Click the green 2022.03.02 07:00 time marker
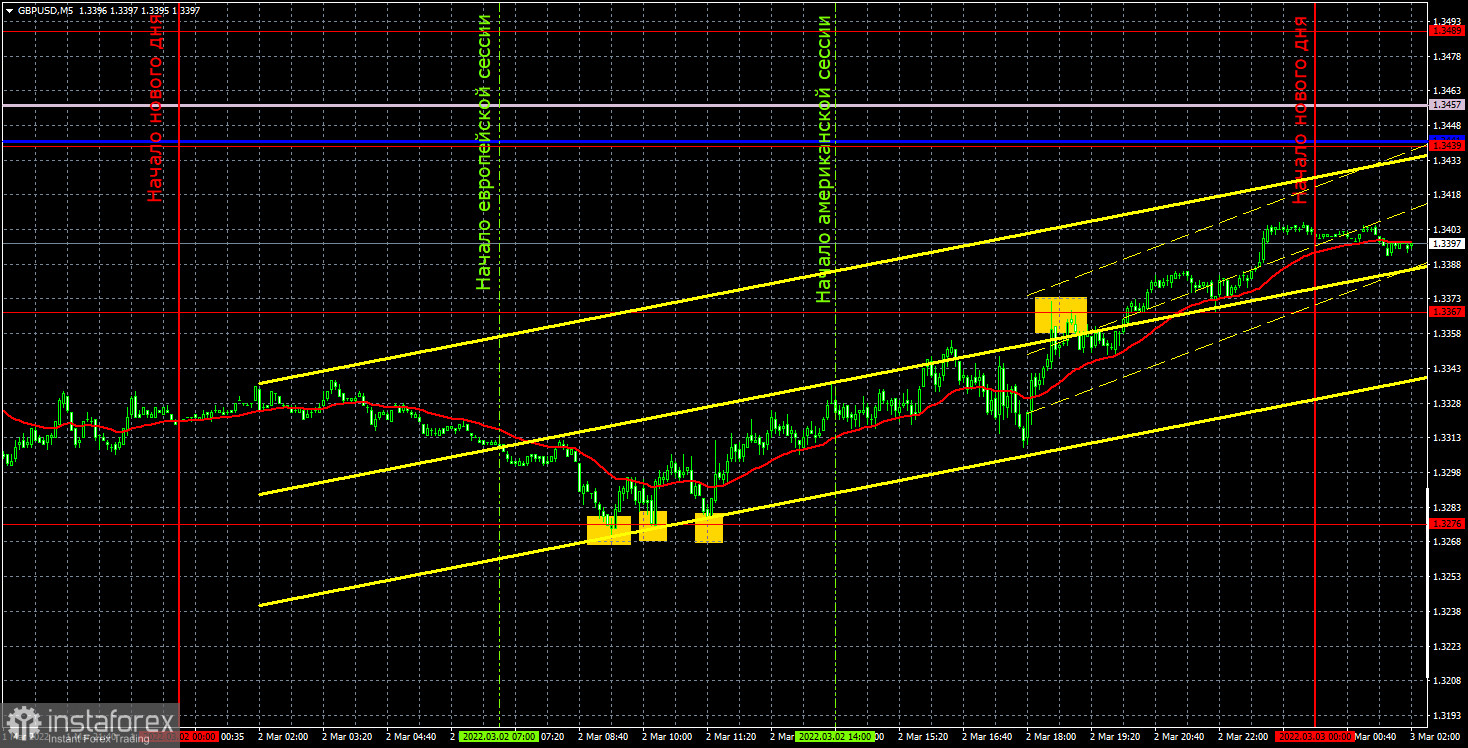The width and height of the screenshot is (1468, 748). point(498,737)
